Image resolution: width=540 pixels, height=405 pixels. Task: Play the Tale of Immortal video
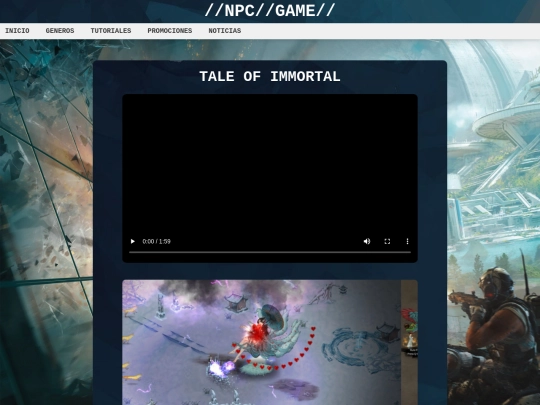[x=133, y=241]
